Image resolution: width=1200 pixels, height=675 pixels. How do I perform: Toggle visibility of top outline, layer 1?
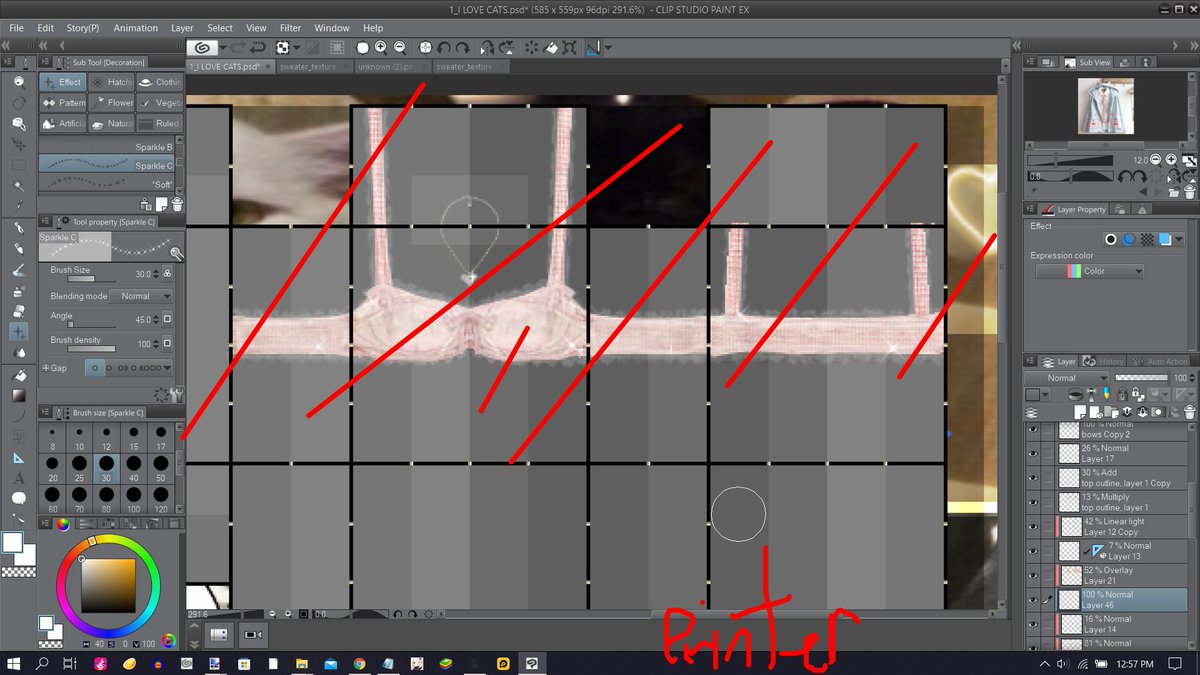[1033, 502]
